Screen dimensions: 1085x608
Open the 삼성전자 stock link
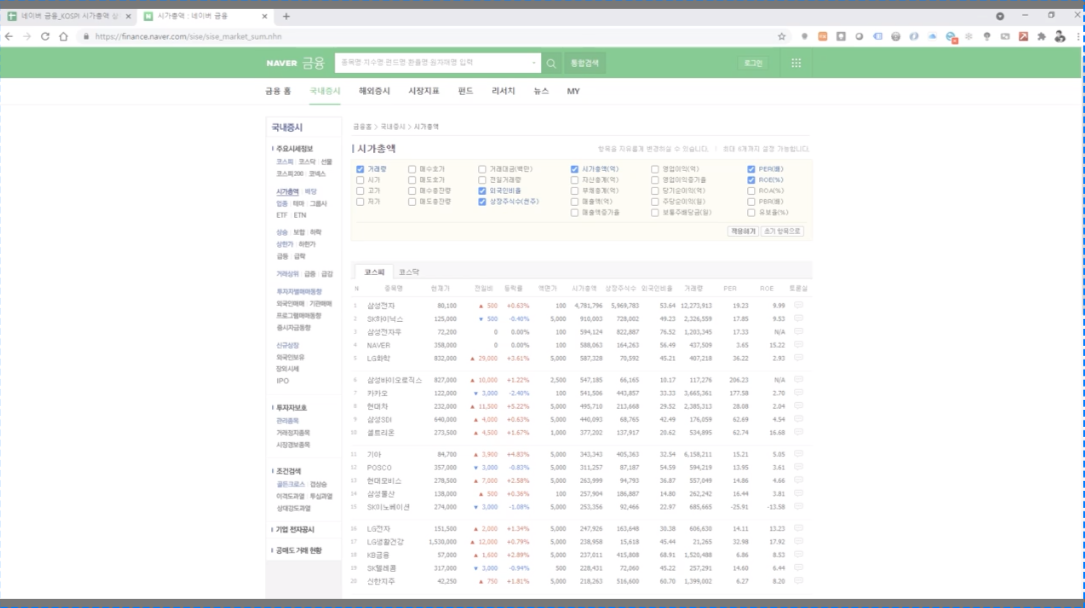coord(381,305)
